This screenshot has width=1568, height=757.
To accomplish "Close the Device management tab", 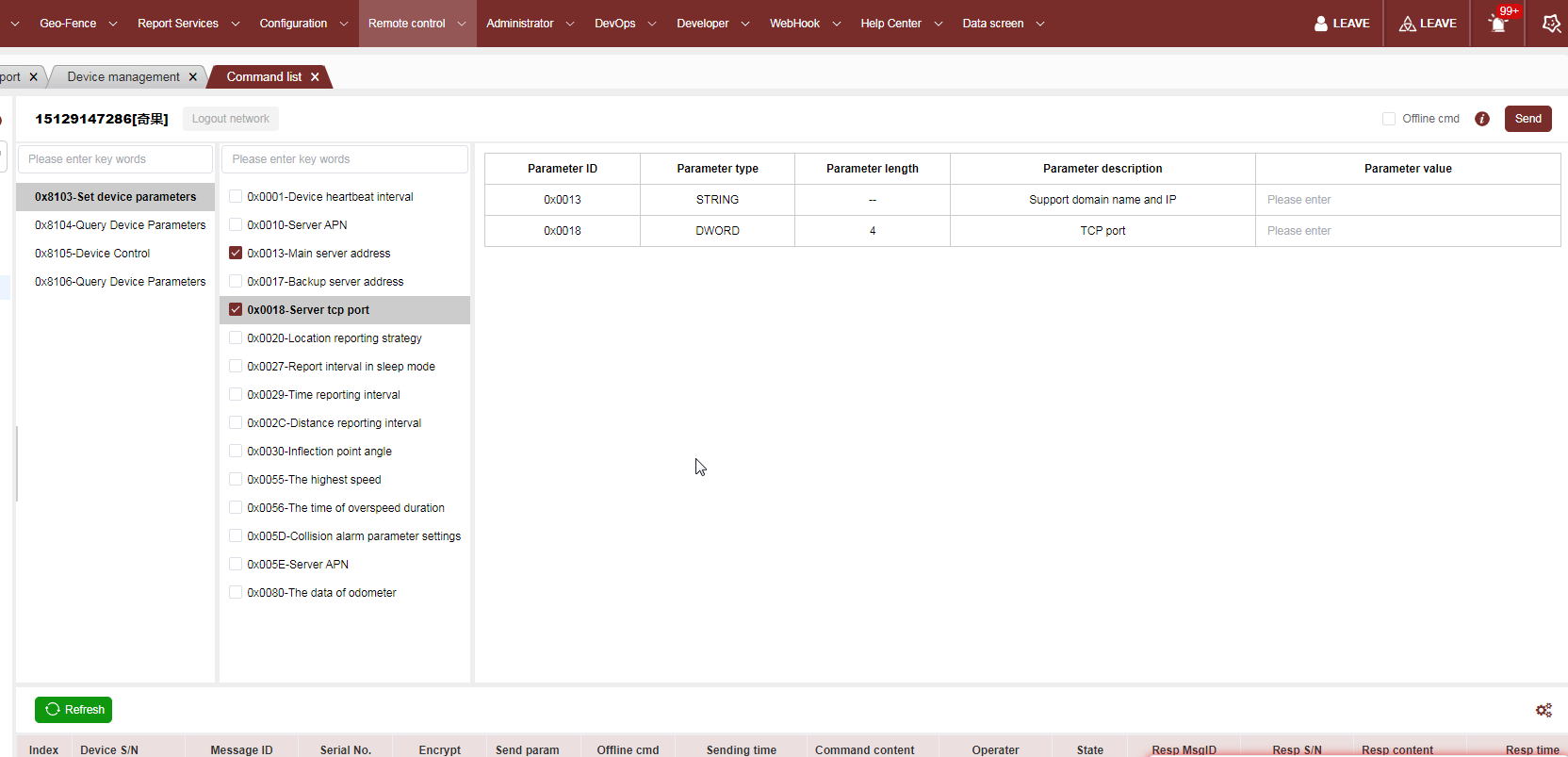I will click(x=193, y=77).
